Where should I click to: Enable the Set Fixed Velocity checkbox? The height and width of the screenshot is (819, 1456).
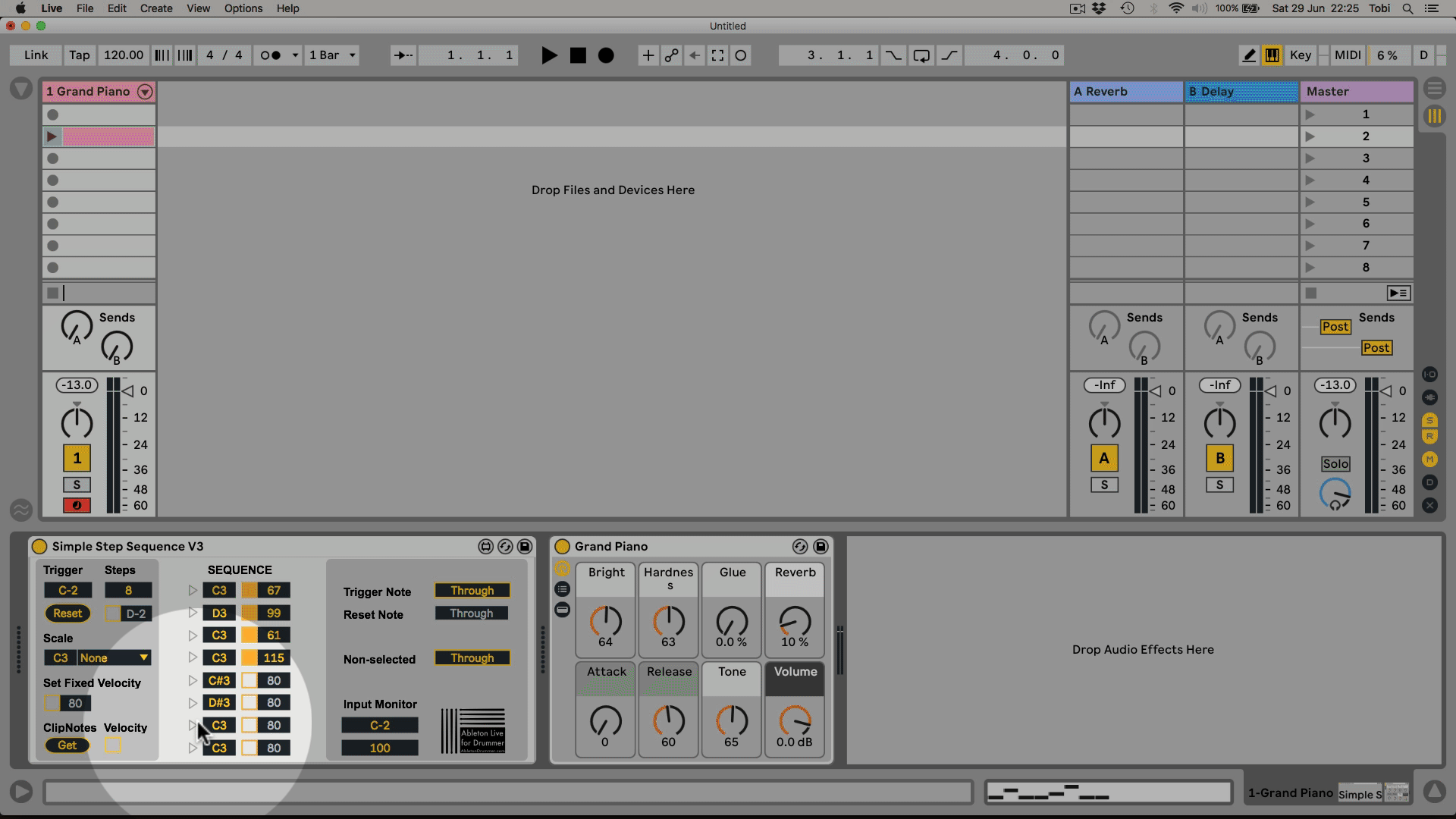52,704
